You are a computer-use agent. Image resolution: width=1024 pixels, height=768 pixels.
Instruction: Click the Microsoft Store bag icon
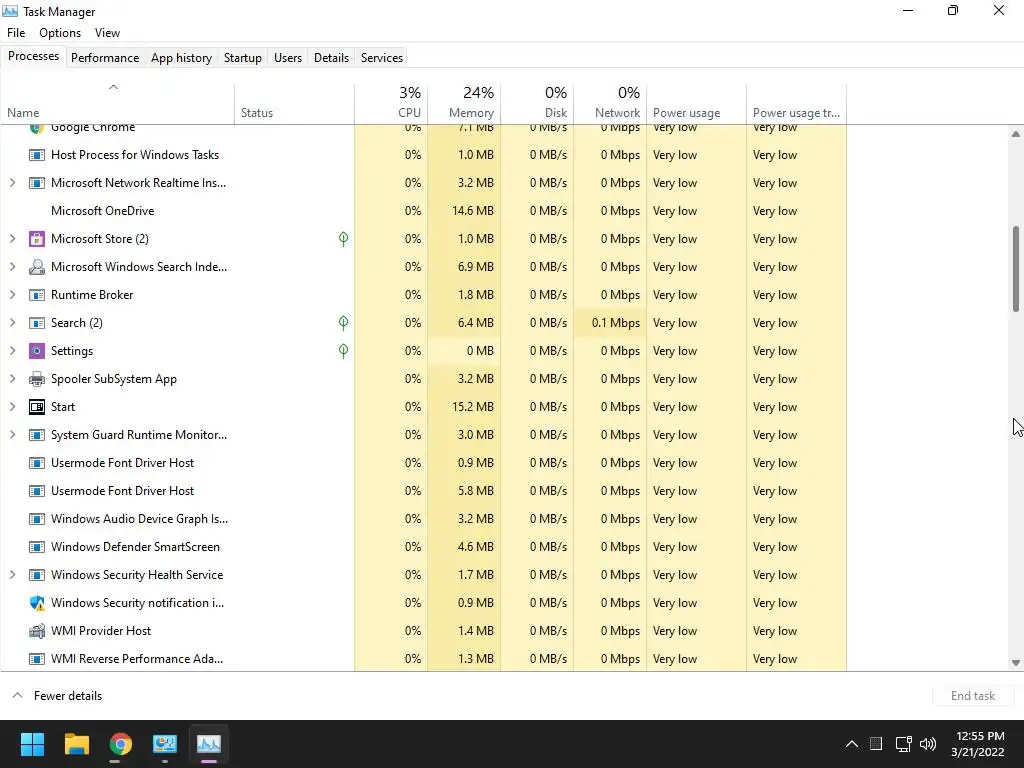[37, 239]
